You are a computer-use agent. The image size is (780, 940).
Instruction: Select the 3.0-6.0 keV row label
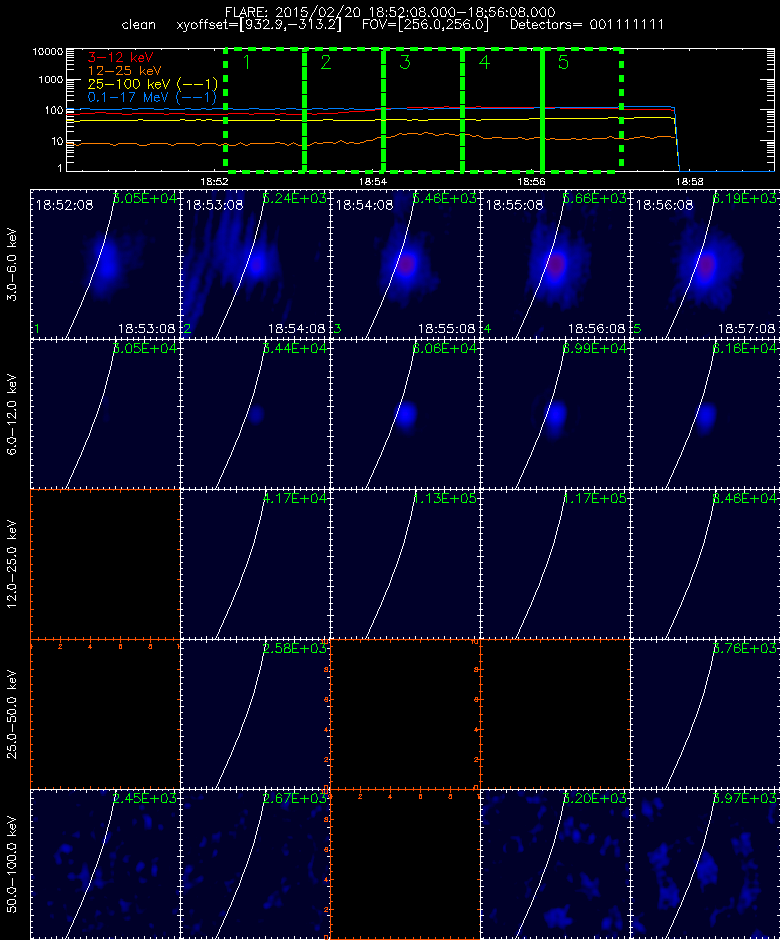12,264
